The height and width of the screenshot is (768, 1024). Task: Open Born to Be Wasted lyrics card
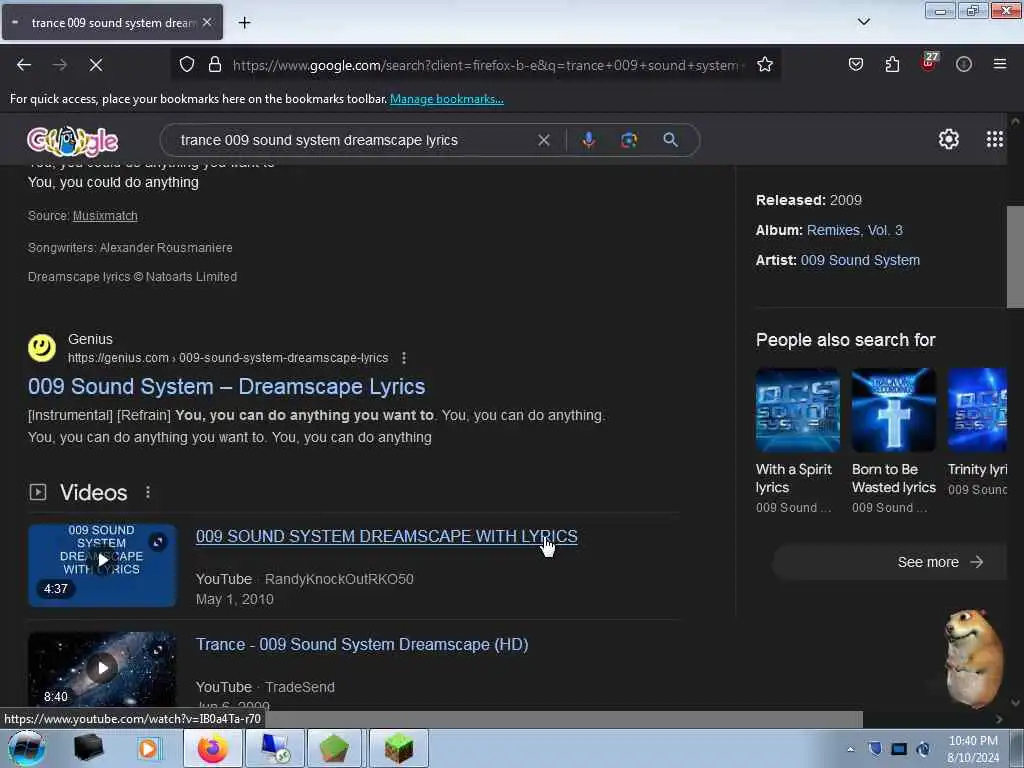(893, 441)
